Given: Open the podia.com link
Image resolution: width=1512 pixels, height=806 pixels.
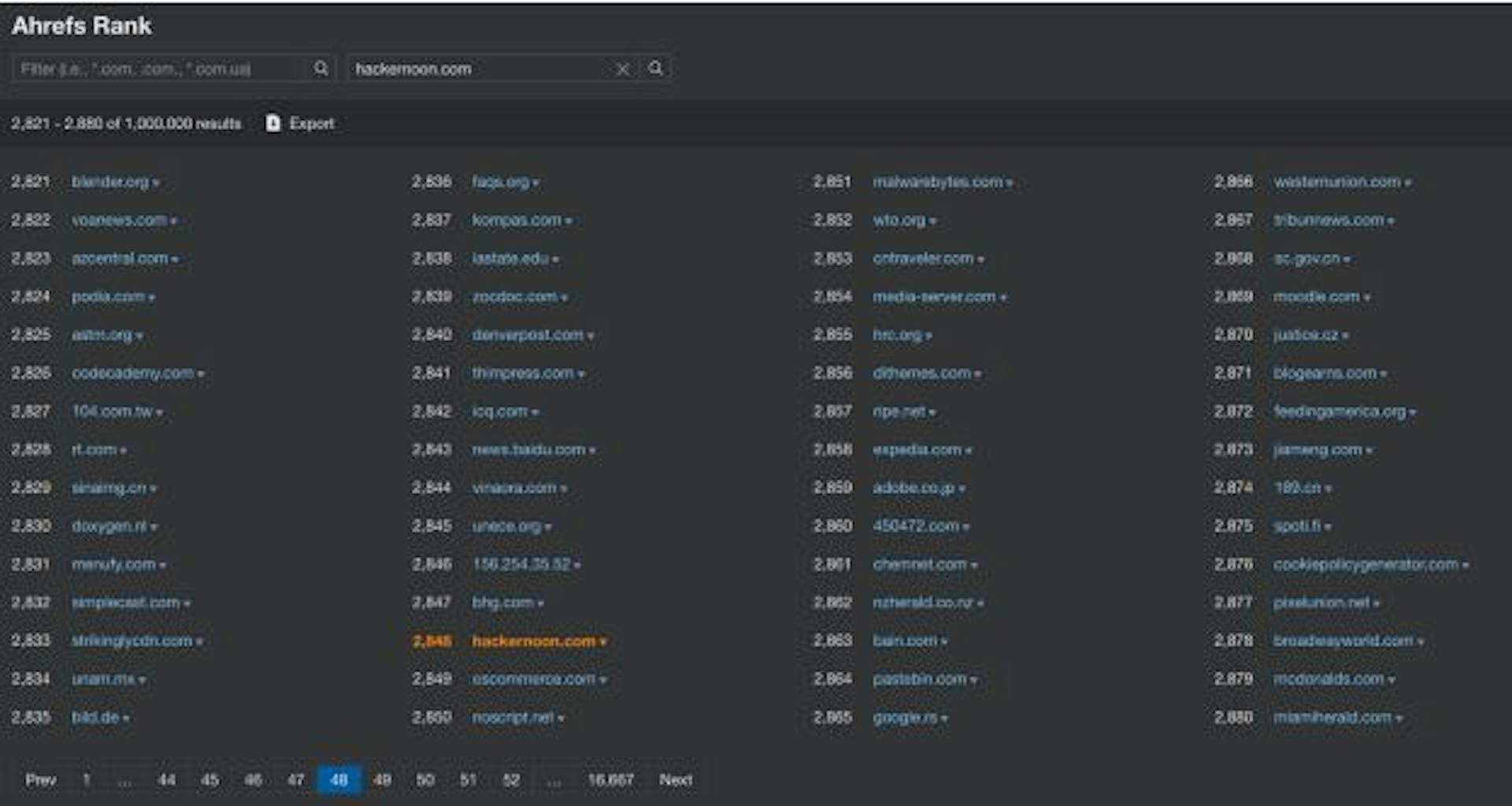Looking at the screenshot, I should (108, 297).
